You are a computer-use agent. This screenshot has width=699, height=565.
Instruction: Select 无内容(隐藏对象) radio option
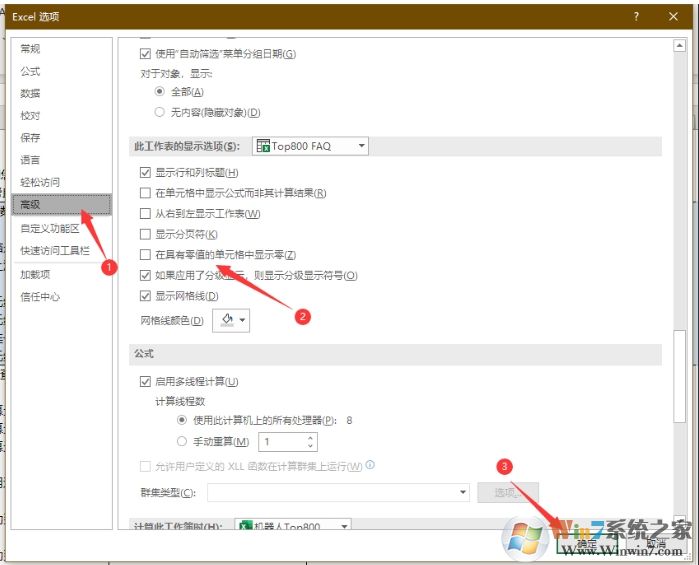(x=160, y=112)
